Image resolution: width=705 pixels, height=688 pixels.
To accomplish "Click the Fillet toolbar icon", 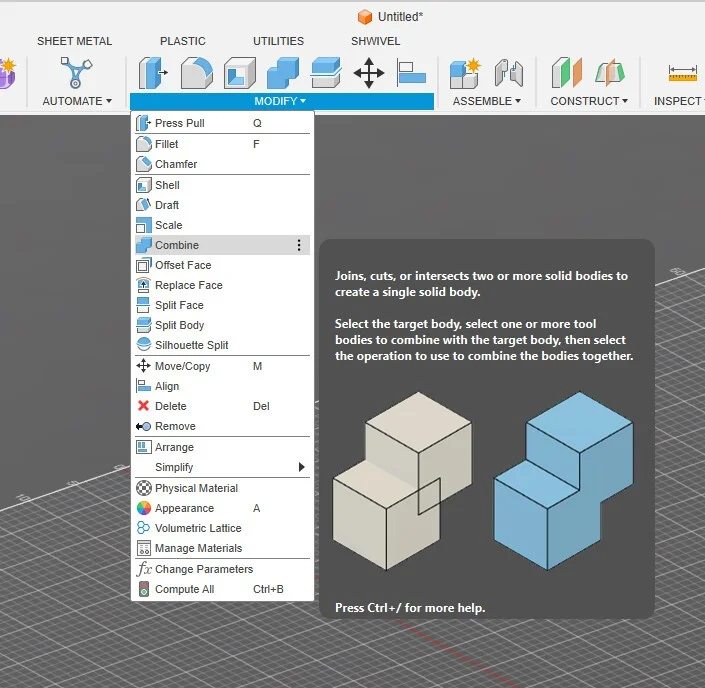I will pyautogui.click(x=196, y=72).
